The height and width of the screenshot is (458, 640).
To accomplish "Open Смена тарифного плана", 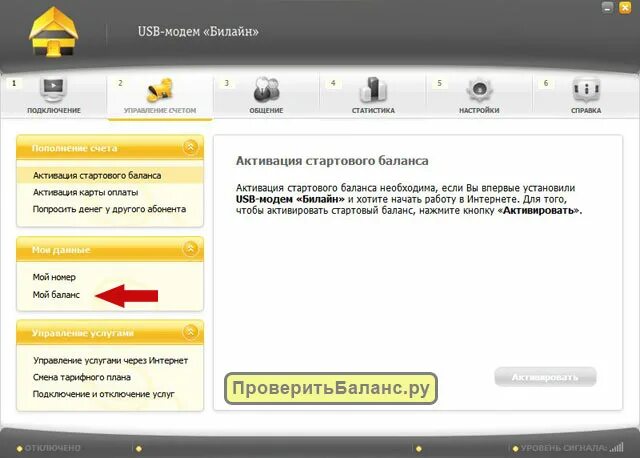I will (82, 377).
